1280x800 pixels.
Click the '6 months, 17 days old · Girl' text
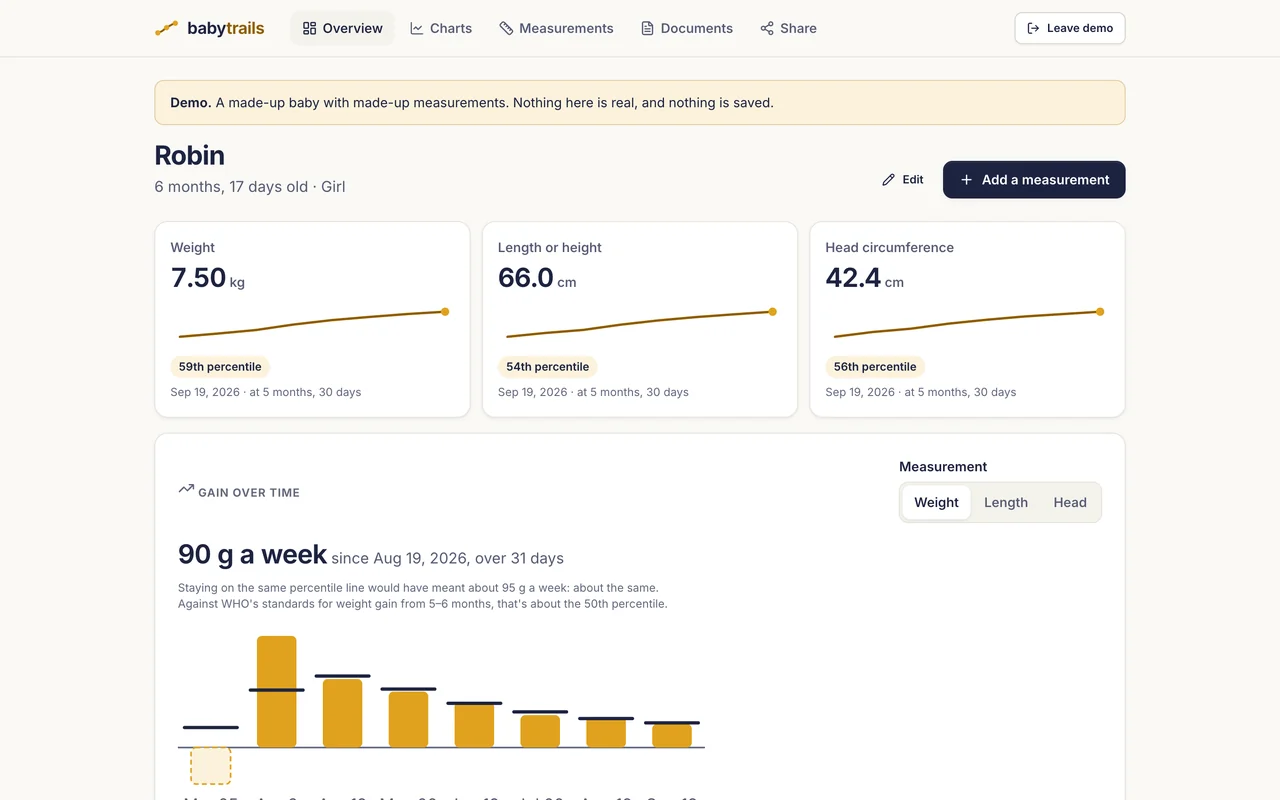coord(250,187)
